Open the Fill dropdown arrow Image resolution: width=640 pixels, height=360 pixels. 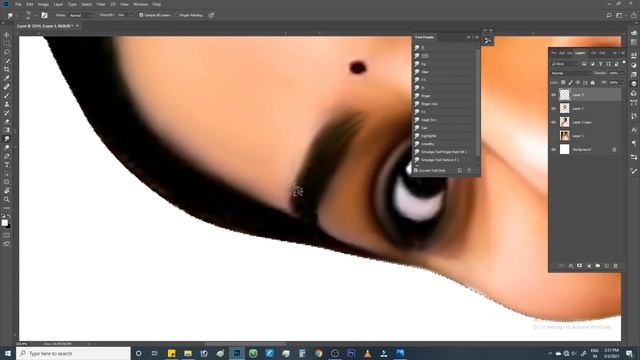point(622,82)
